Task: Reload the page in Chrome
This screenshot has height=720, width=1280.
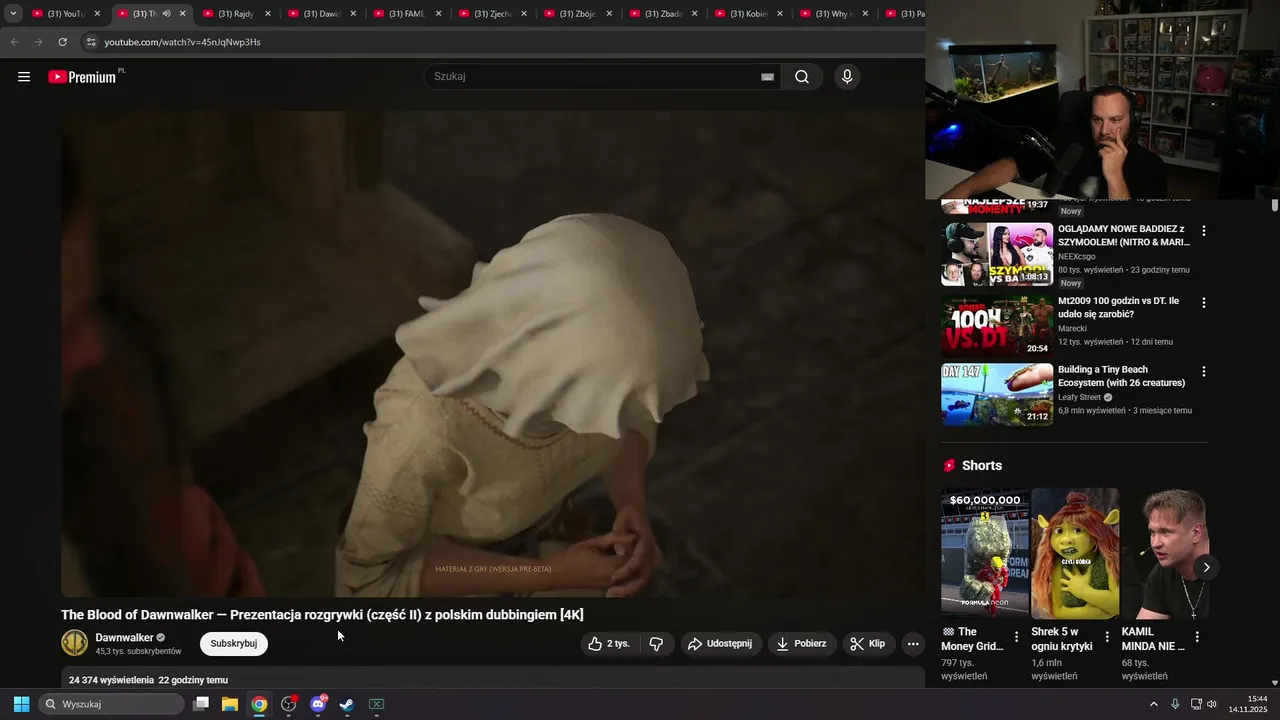Action: [62, 42]
